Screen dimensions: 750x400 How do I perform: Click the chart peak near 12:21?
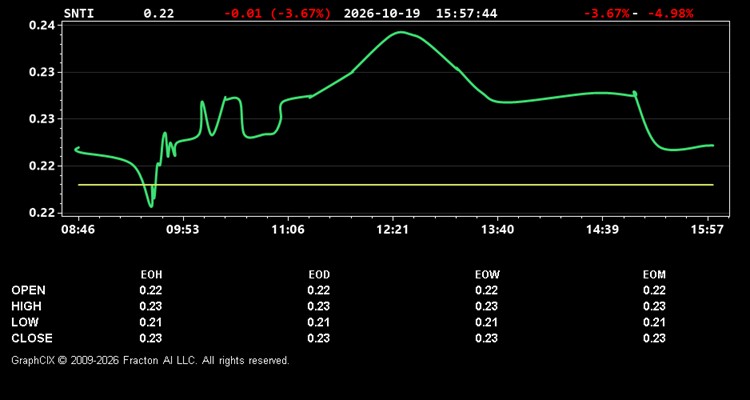pyautogui.click(x=401, y=33)
